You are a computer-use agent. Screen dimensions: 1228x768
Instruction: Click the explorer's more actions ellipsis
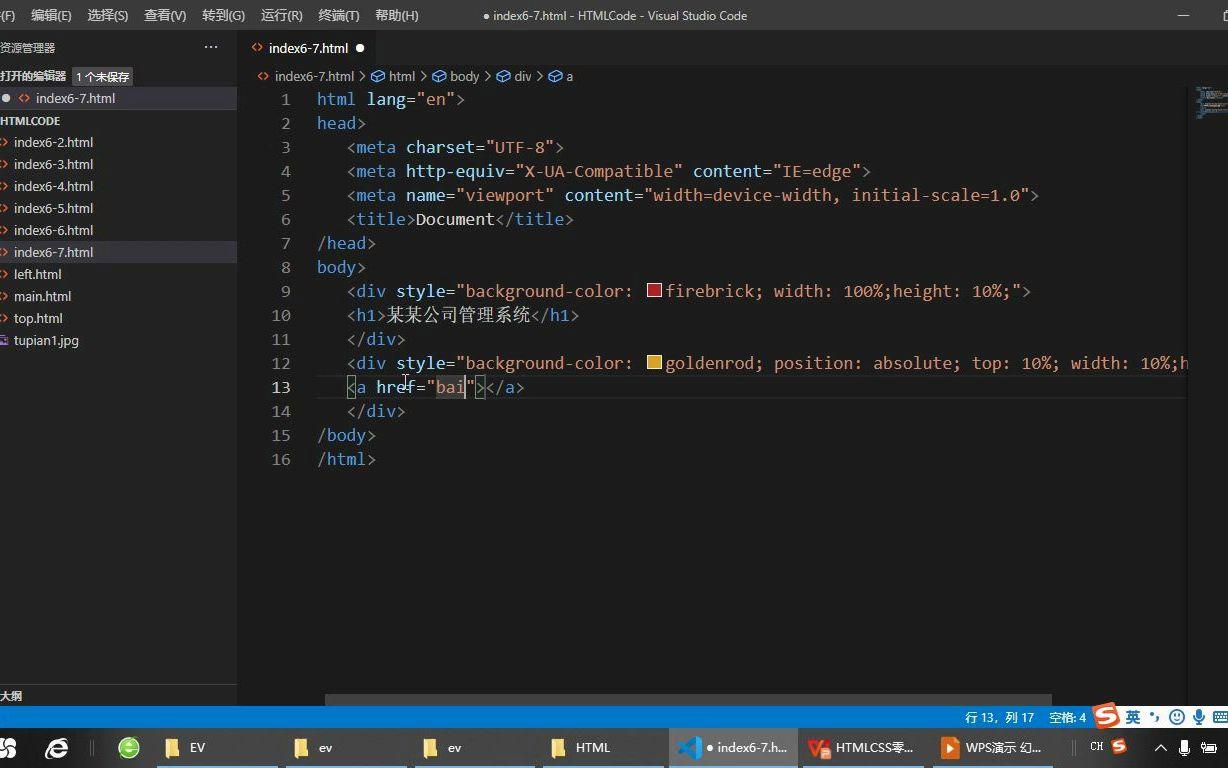211,47
